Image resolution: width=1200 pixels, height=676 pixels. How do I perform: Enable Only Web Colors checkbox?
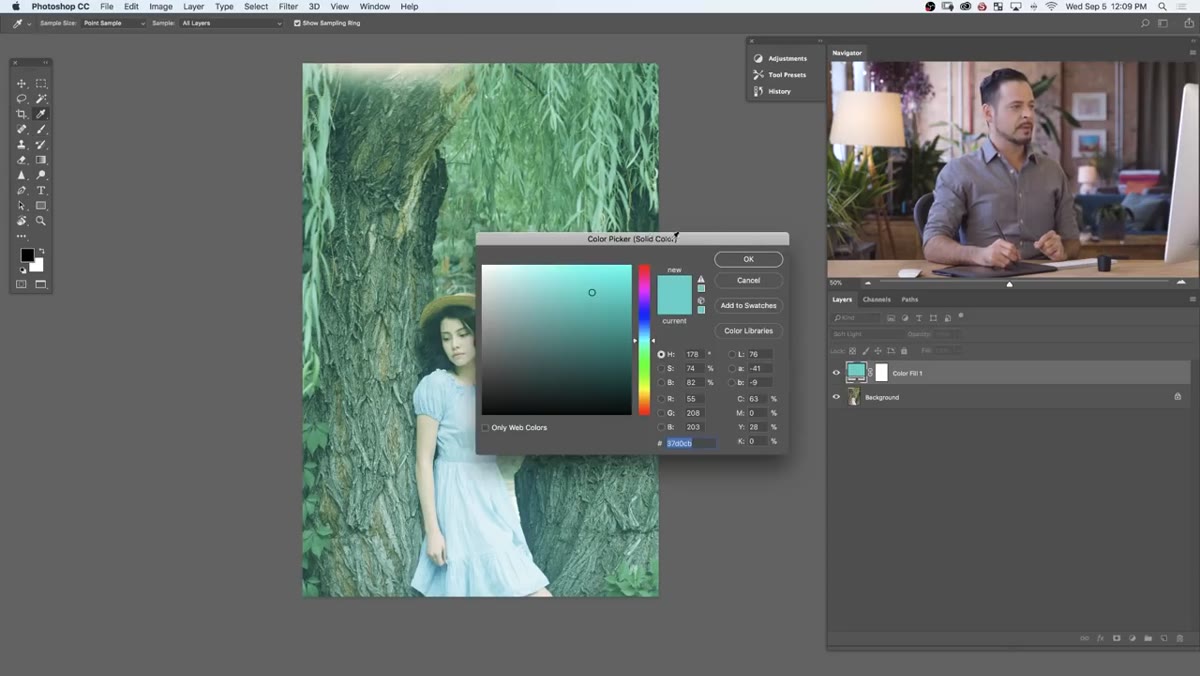point(486,428)
